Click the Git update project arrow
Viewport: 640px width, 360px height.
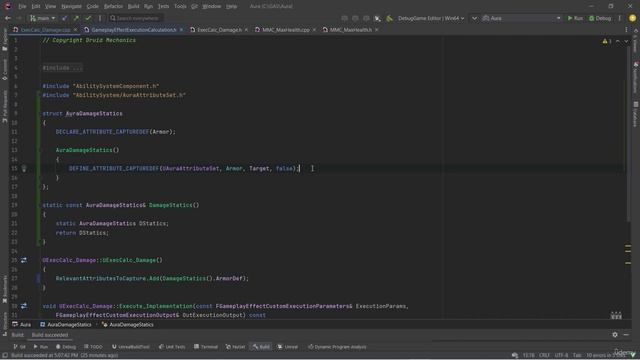(x=64, y=18)
